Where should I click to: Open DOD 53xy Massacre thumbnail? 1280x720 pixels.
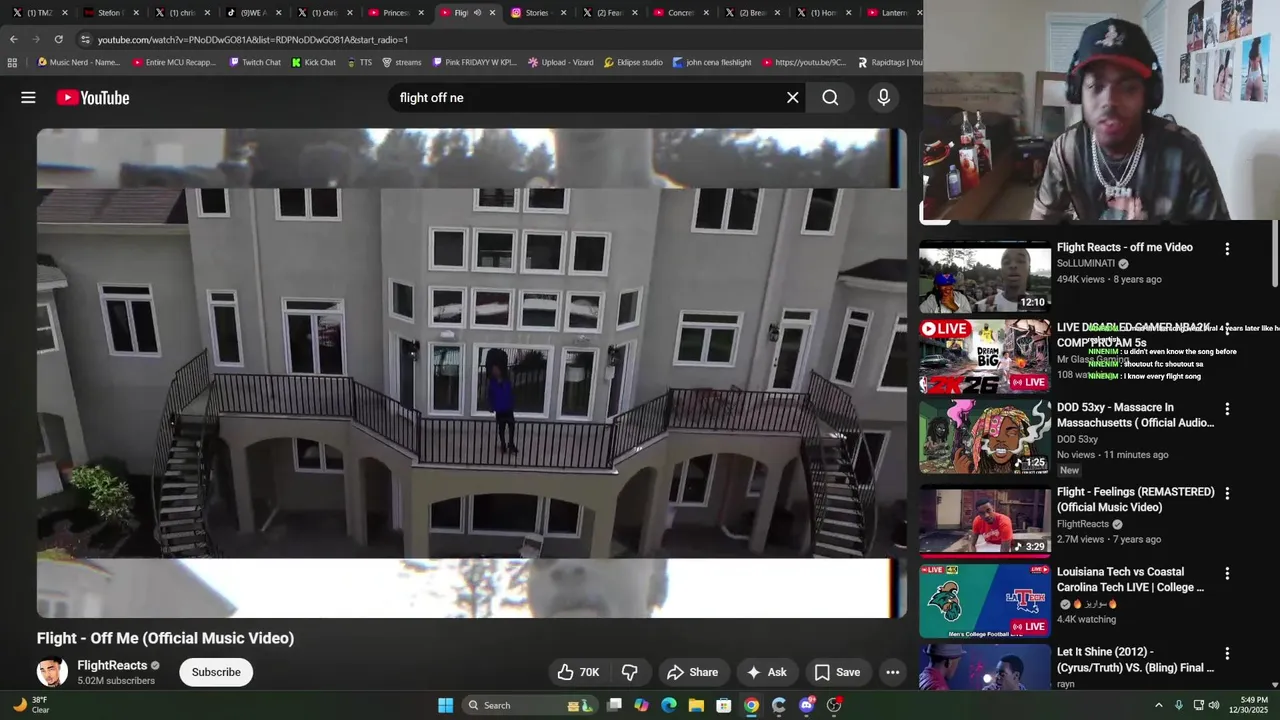pyautogui.click(x=985, y=437)
